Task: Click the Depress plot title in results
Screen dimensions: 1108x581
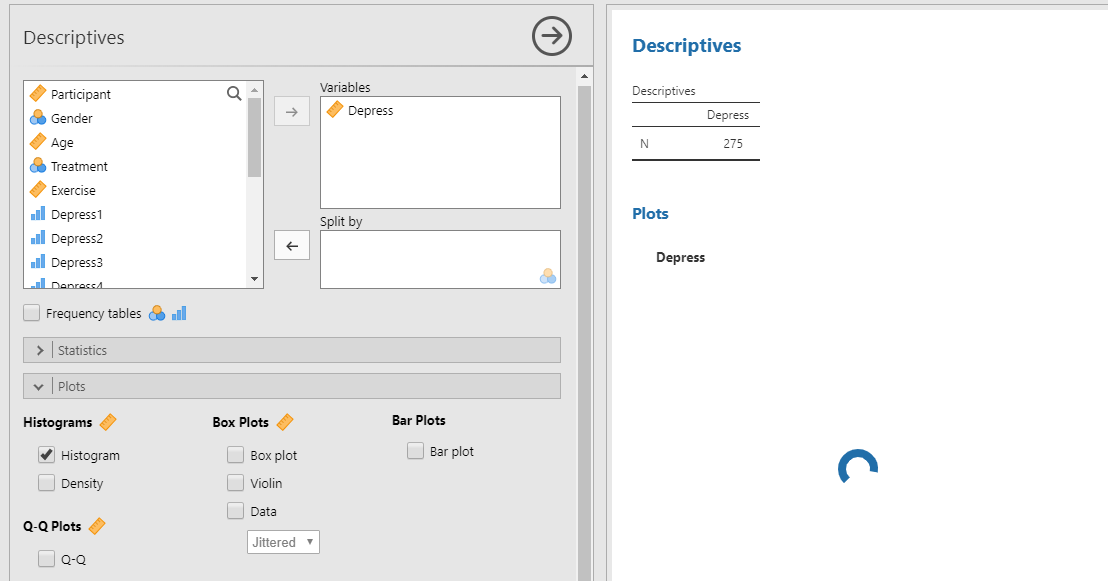Action: click(x=680, y=257)
